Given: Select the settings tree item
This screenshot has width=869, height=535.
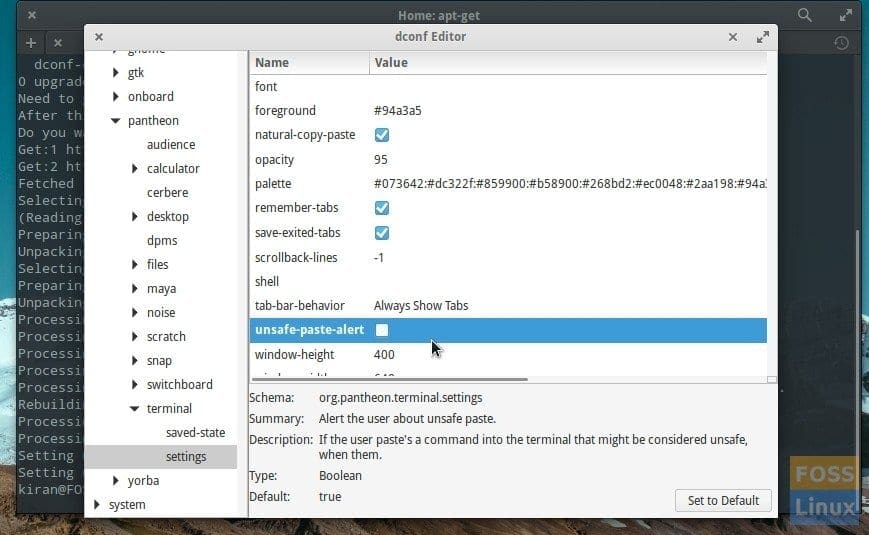Looking at the screenshot, I should [x=186, y=456].
